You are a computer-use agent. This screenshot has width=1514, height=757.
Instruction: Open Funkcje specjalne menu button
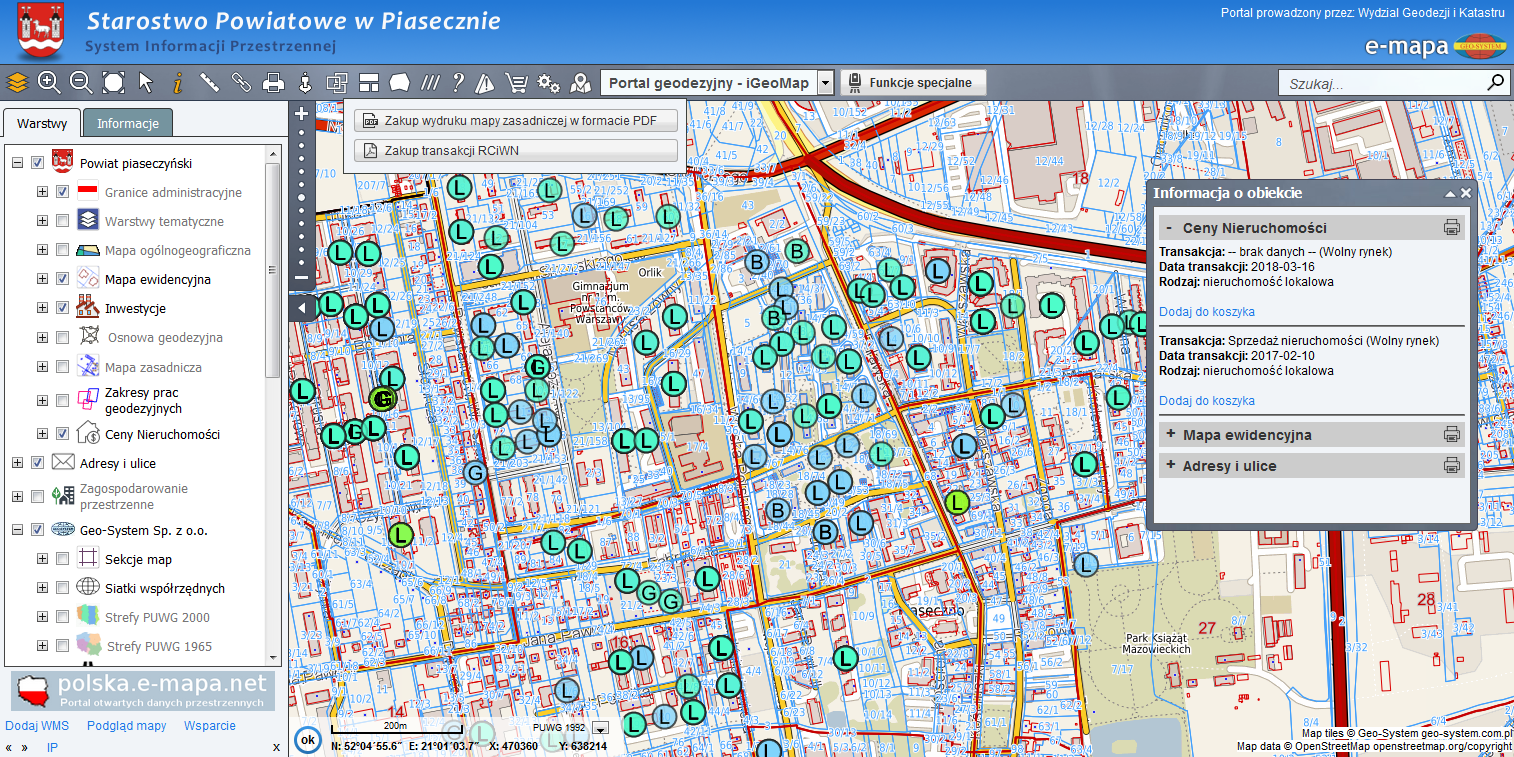pyautogui.click(x=913, y=83)
